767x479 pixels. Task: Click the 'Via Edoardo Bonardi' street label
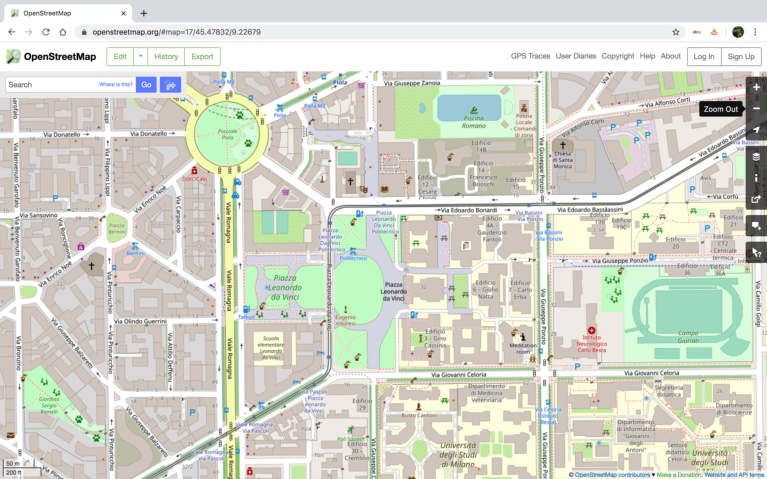468,210
